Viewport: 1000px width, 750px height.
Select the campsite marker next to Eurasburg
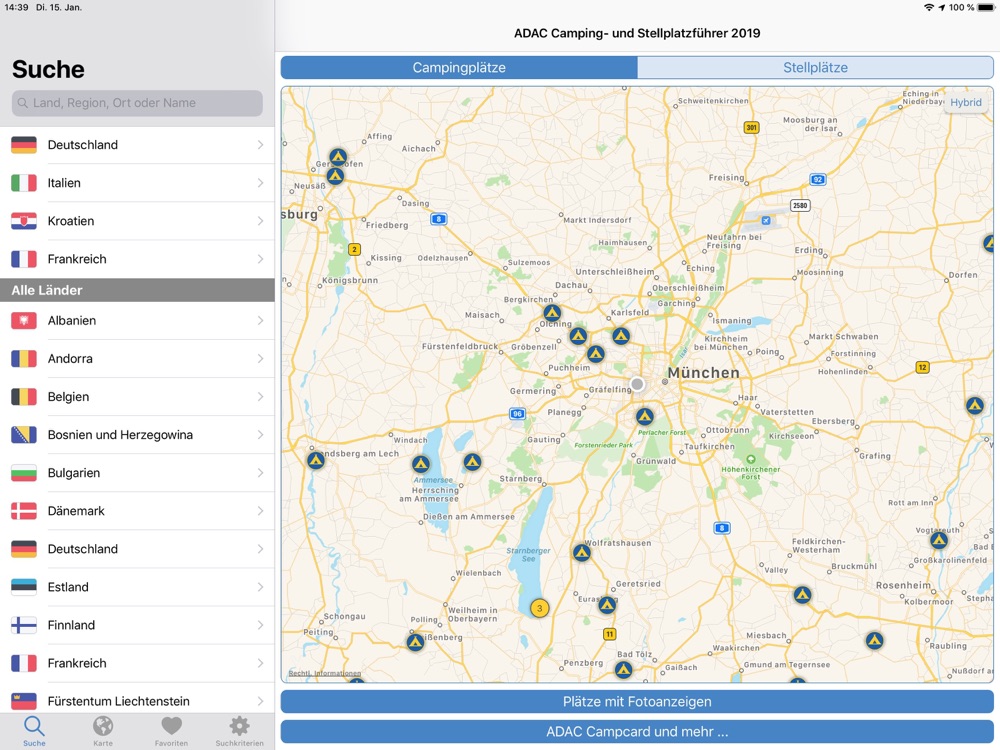tap(607, 604)
